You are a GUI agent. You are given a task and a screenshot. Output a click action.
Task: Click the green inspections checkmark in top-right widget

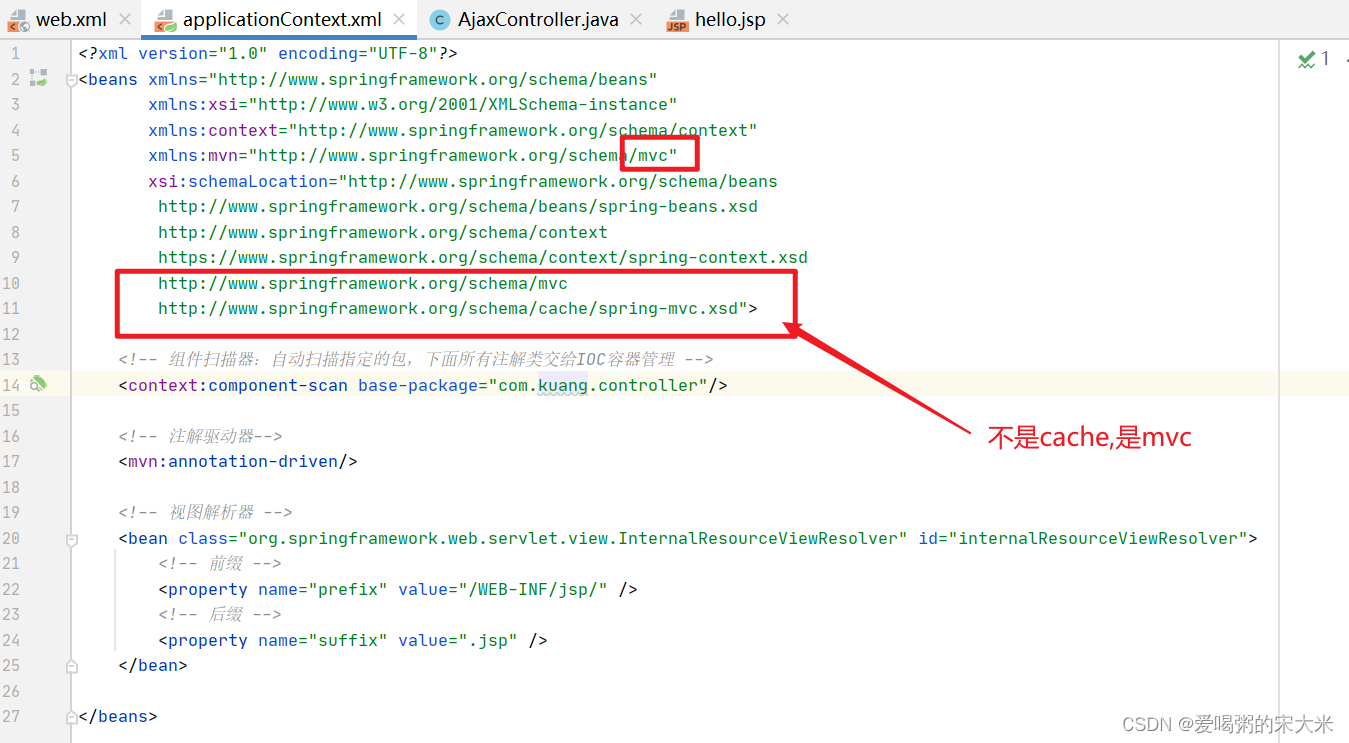1306,60
